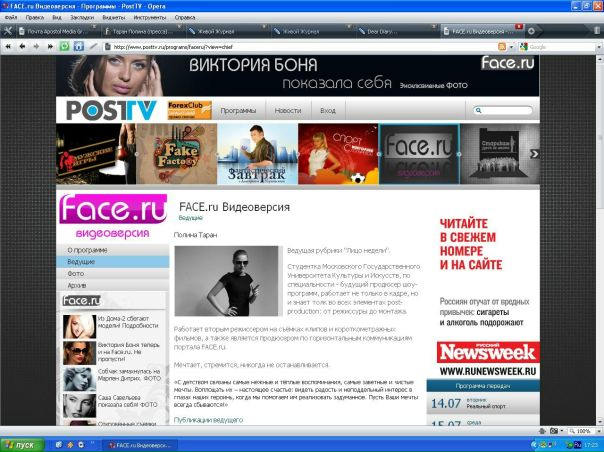Click the Новости navigation link
Viewport: 604px width, 452px height.
[288, 110]
